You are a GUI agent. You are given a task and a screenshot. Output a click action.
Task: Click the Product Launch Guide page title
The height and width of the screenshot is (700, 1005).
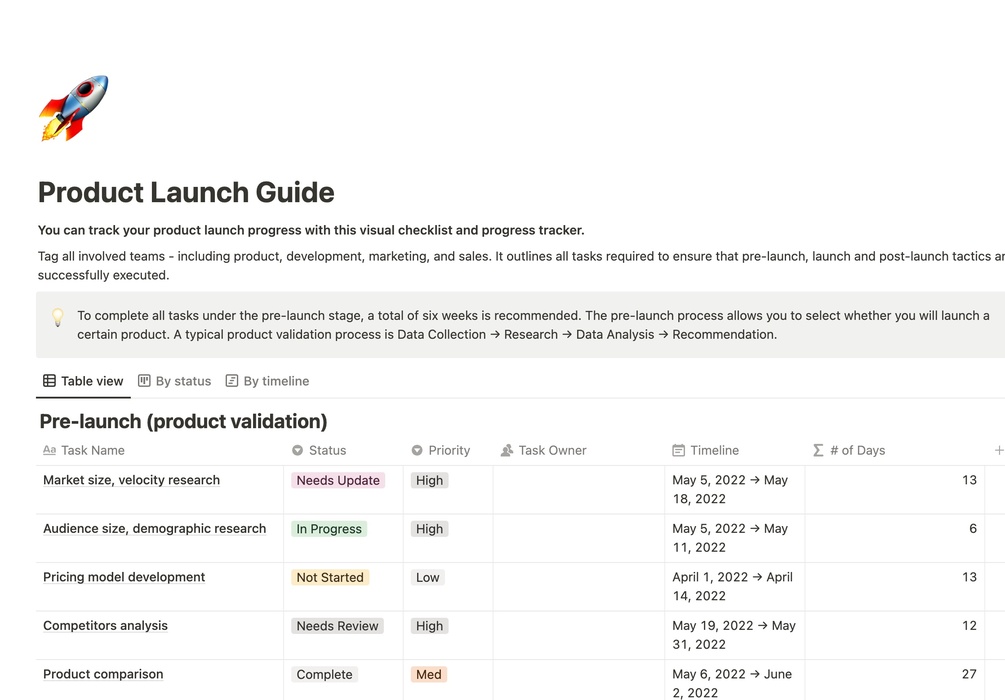pos(186,192)
